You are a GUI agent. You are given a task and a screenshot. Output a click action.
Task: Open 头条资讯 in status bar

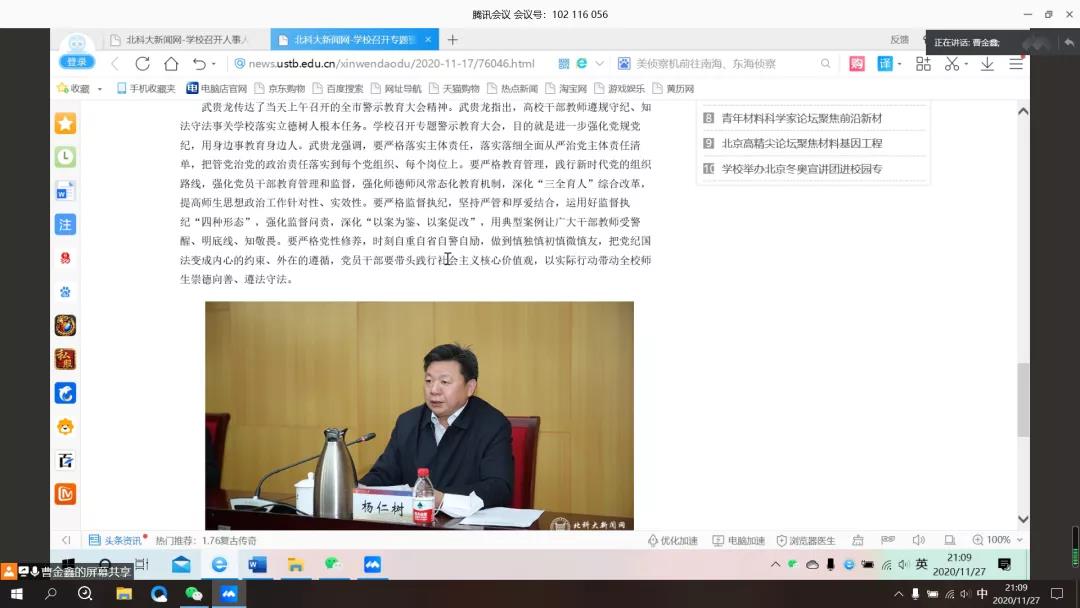(116, 541)
